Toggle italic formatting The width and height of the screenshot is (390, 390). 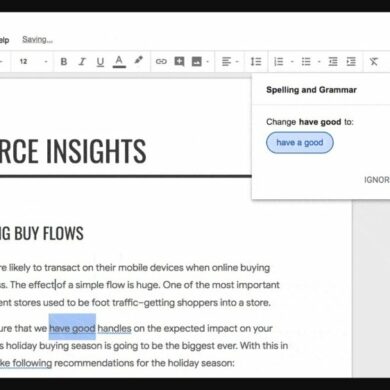click(82, 62)
